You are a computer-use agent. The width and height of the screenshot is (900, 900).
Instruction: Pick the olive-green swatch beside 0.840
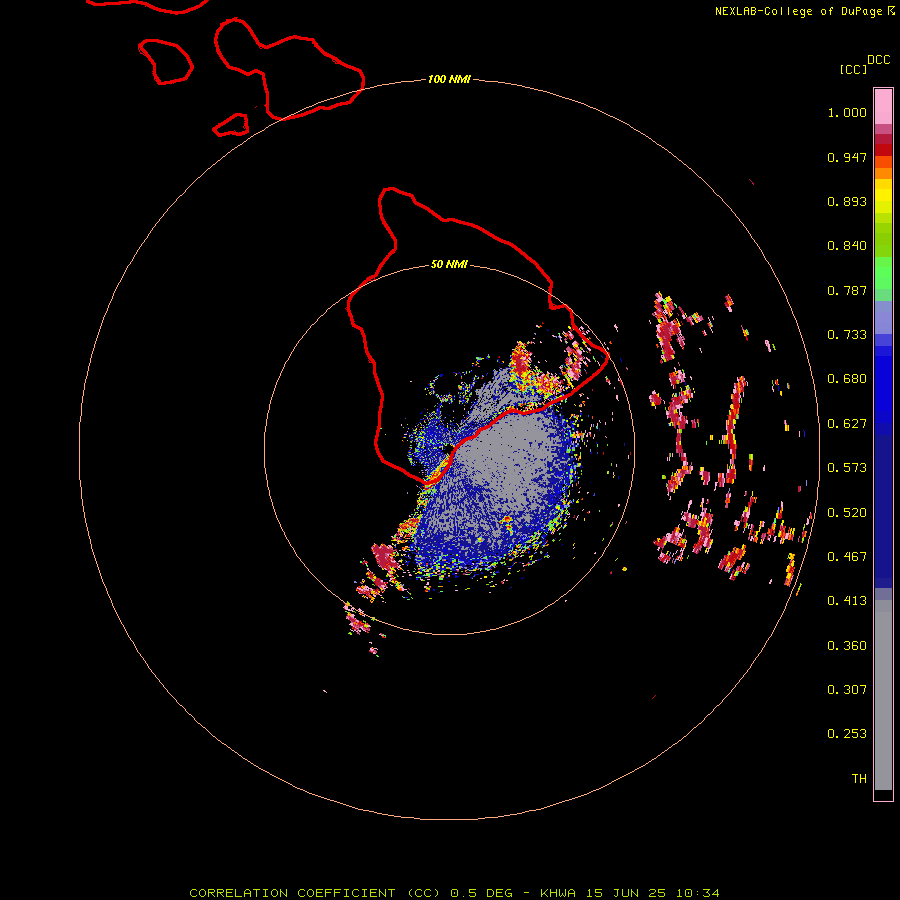883,240
